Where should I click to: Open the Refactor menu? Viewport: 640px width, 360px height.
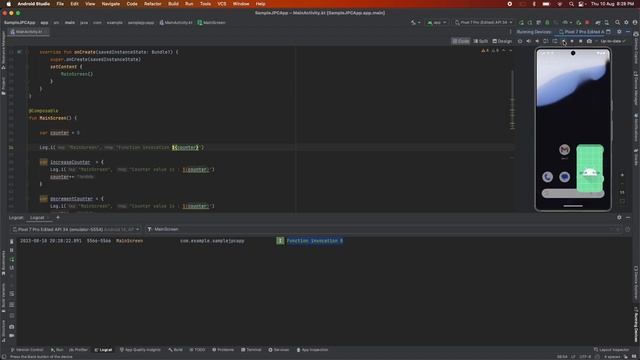coord(153,4)
